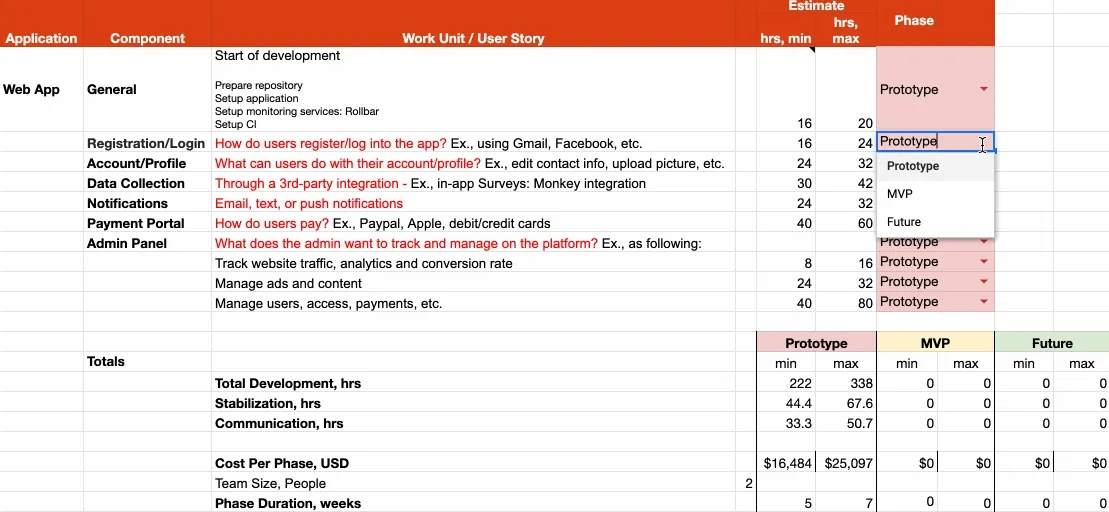Click the "Manage ads and content" cell
Image resolution: width=1109 pixels, height=512 pixels.
point(473,283)
